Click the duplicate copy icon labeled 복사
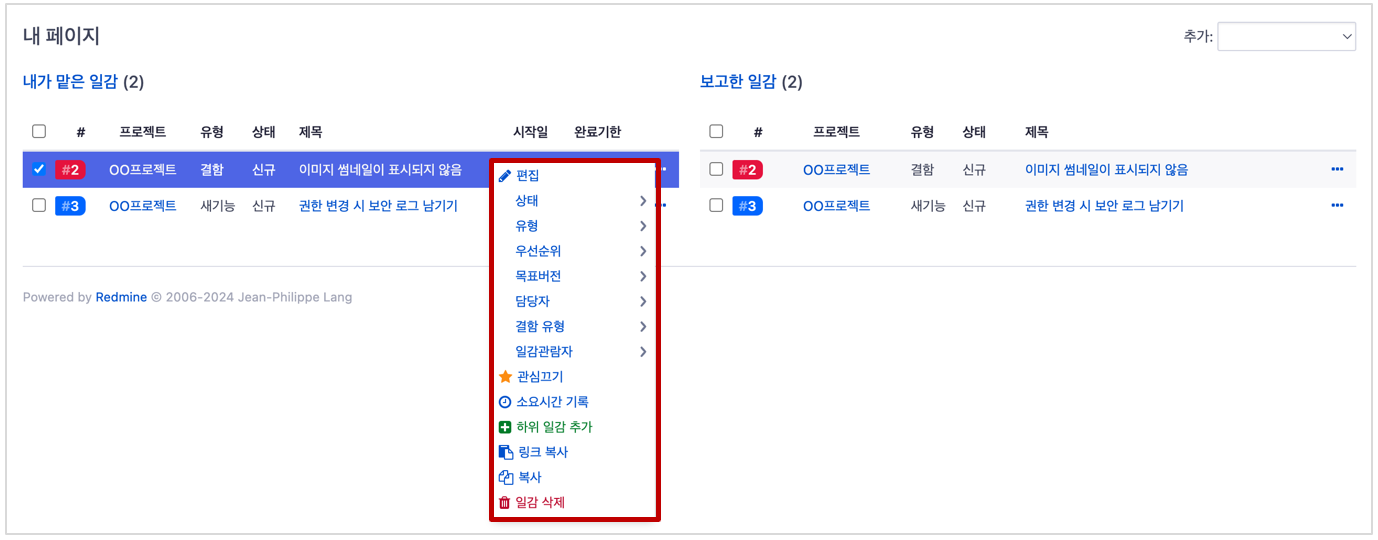 point(505,477)
